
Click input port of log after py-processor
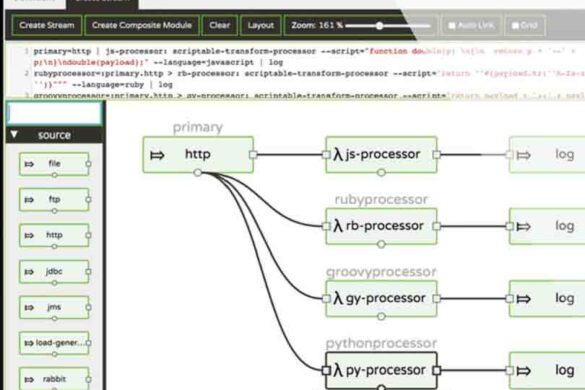coord(510,371)
